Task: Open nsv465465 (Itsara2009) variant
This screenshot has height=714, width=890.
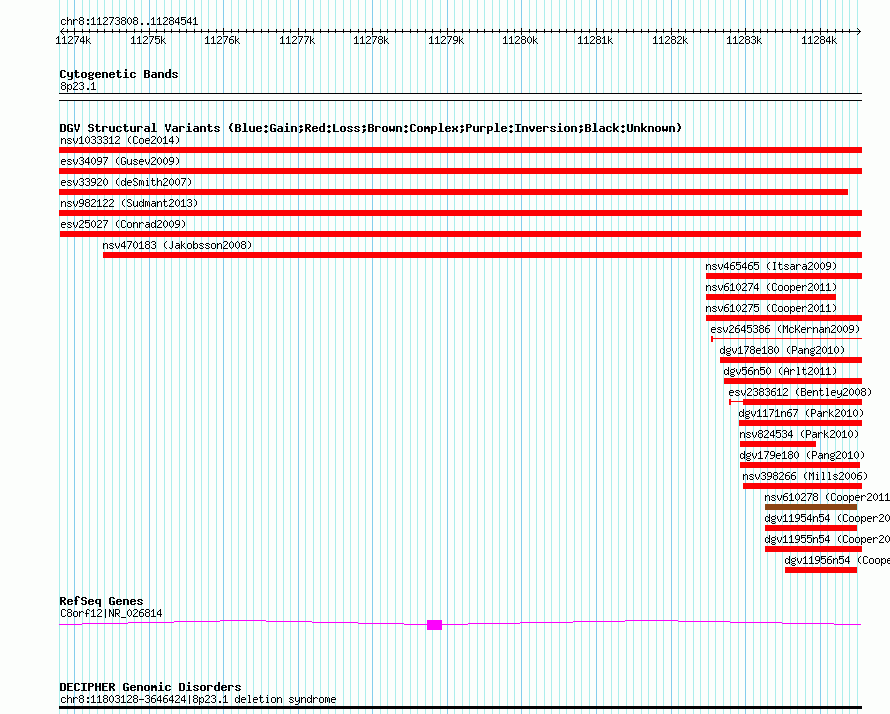Action: click(x=771, y=266)
